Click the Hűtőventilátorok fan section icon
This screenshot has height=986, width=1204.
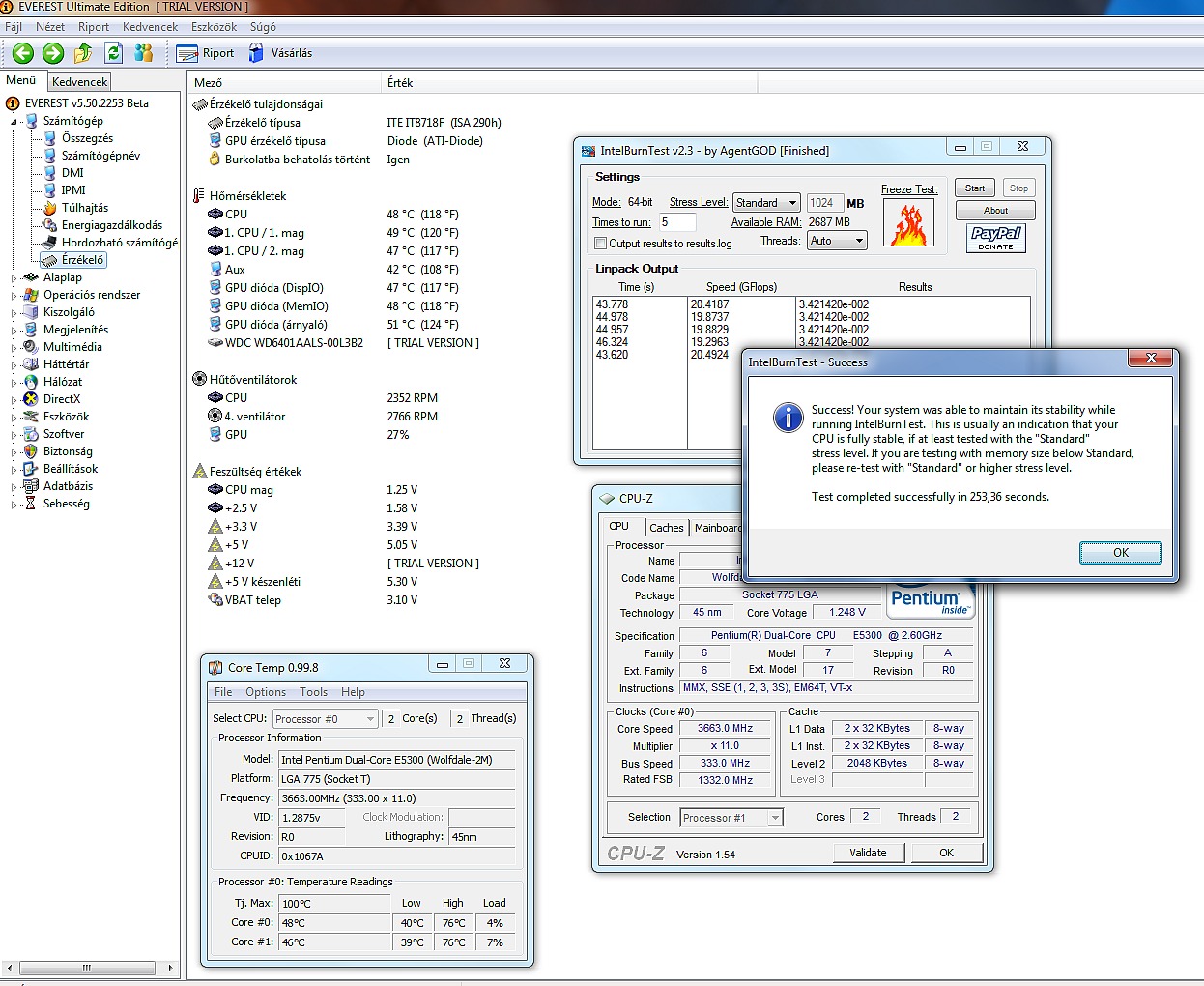tap(199, 380)
